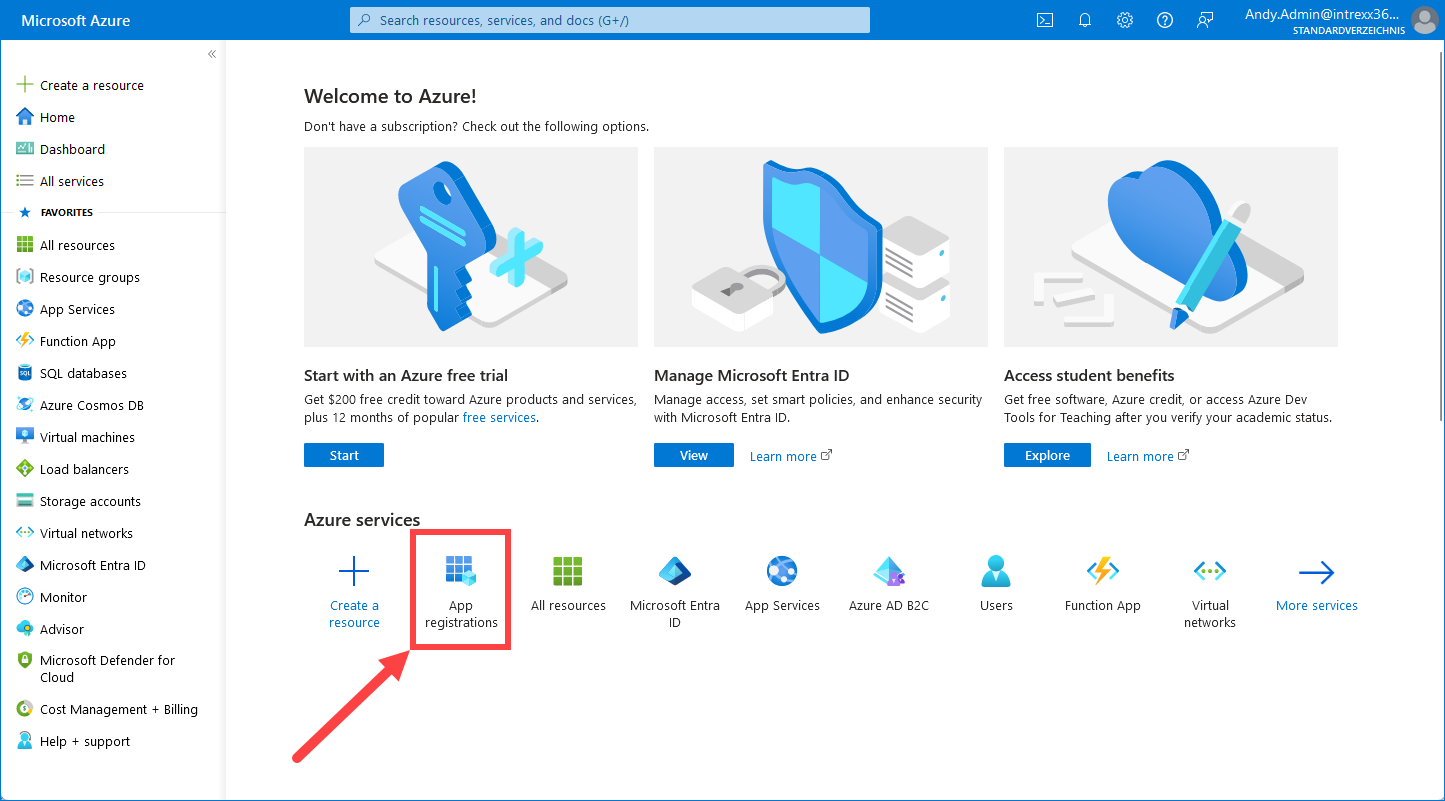The width and height of the screenshot is (1445, 801).
Task: Click the Manage Microsoft Entra ID heading
Action: 751,376
